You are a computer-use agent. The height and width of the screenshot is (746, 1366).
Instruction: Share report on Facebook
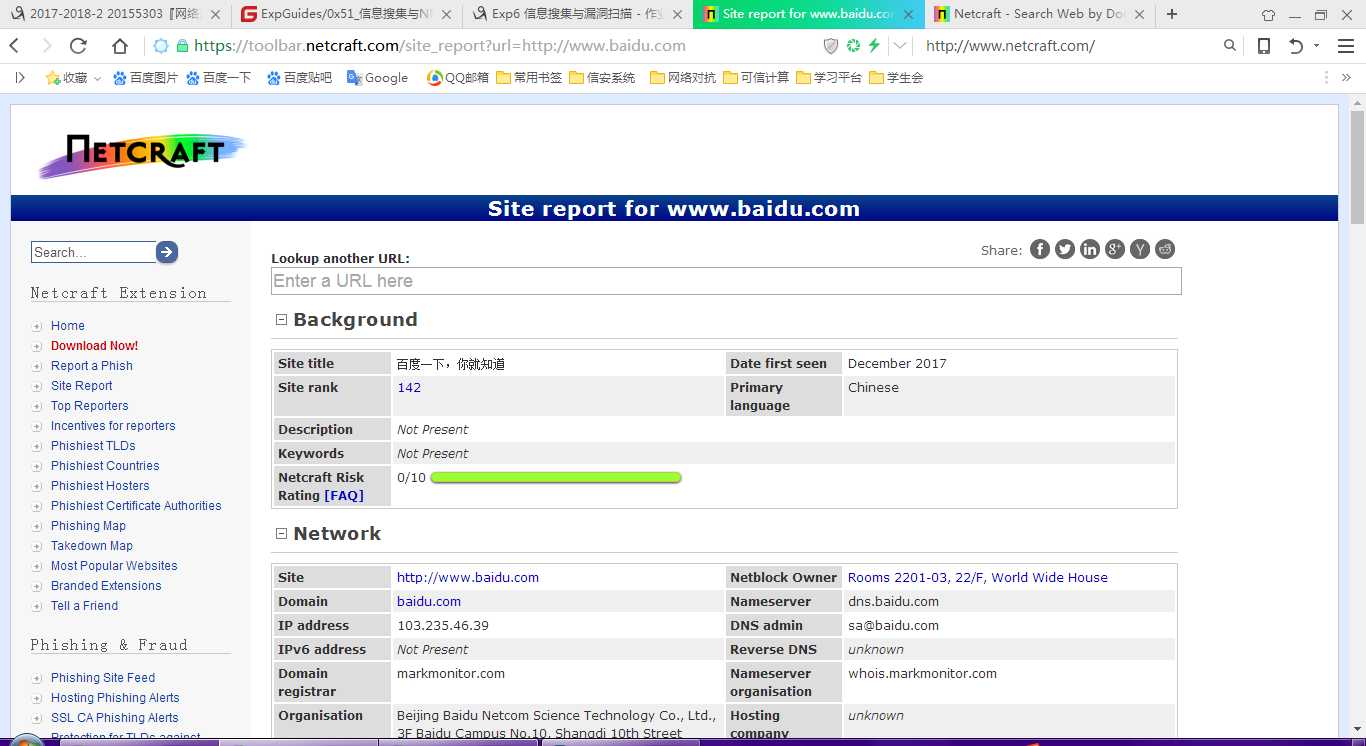[1040, 249]
